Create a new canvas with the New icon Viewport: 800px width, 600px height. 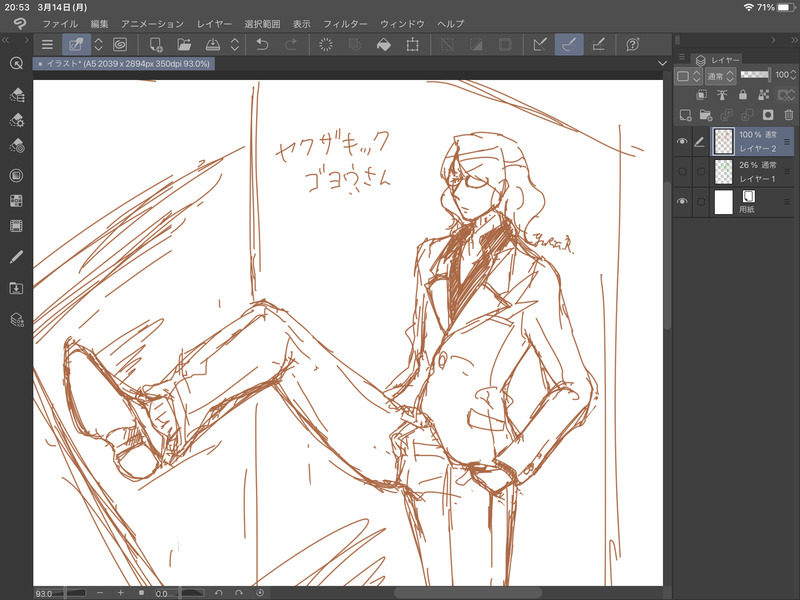tap(156, 44)
